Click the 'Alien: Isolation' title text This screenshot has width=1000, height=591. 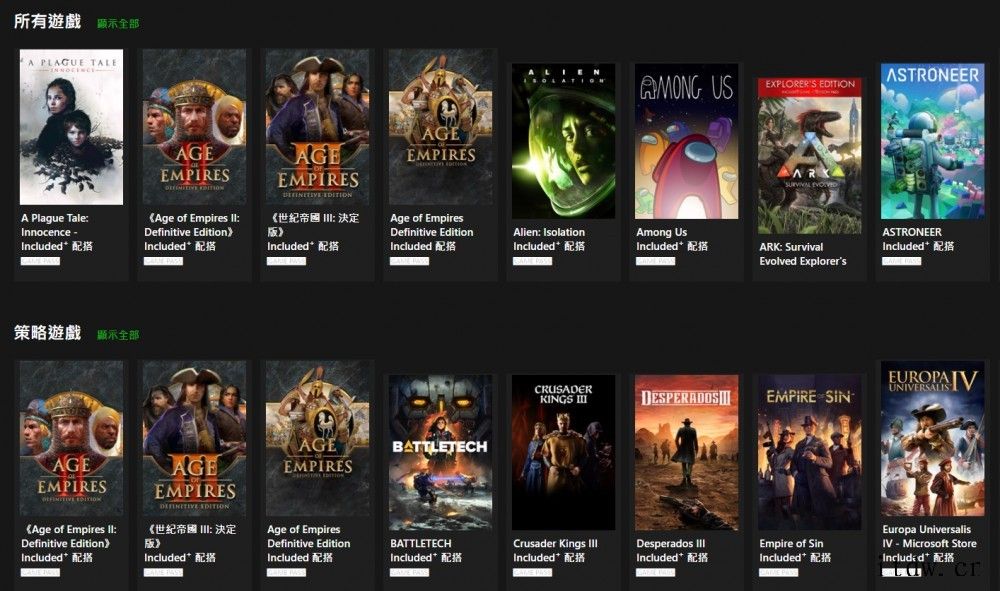point(549,232)
